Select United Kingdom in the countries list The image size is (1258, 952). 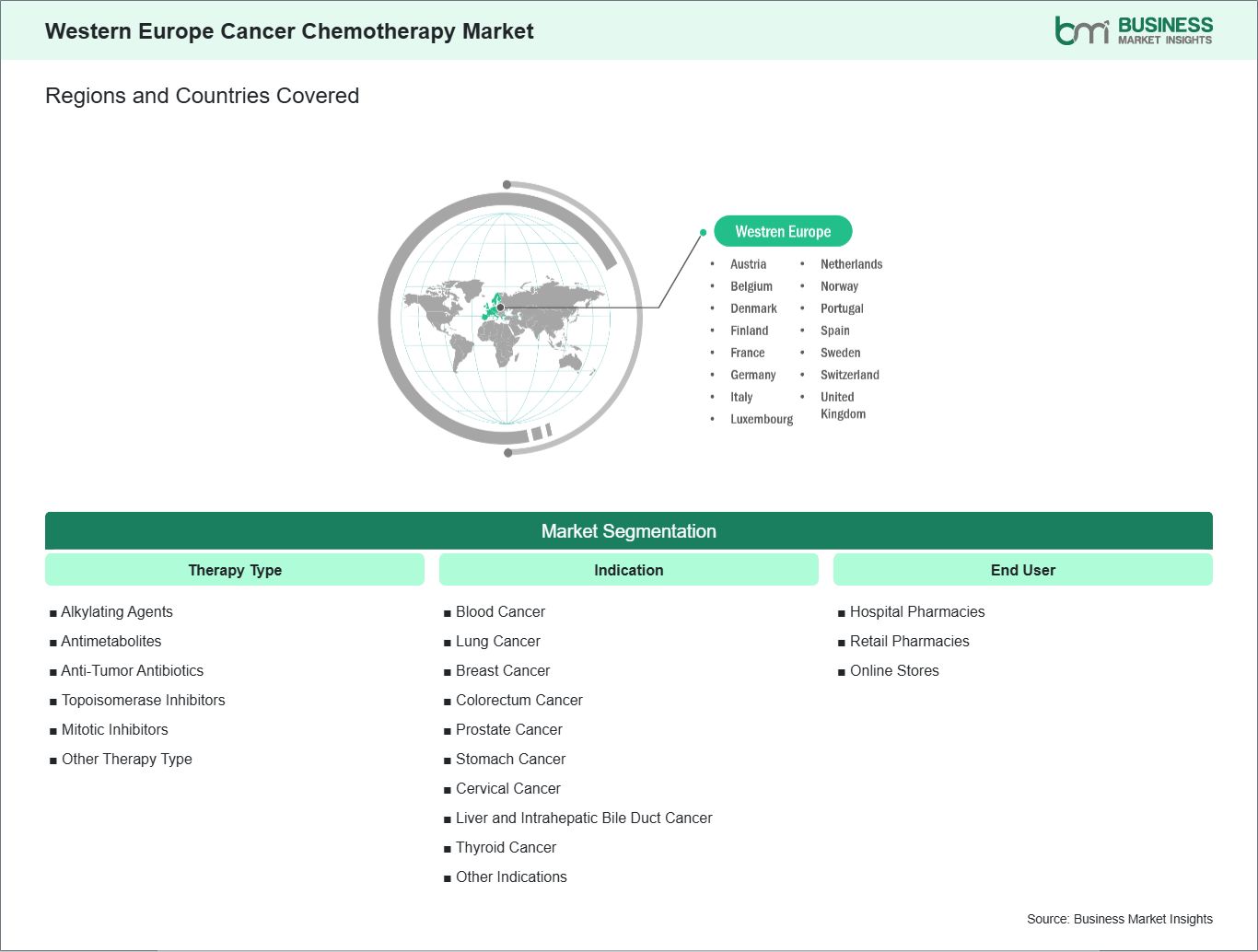843,405
